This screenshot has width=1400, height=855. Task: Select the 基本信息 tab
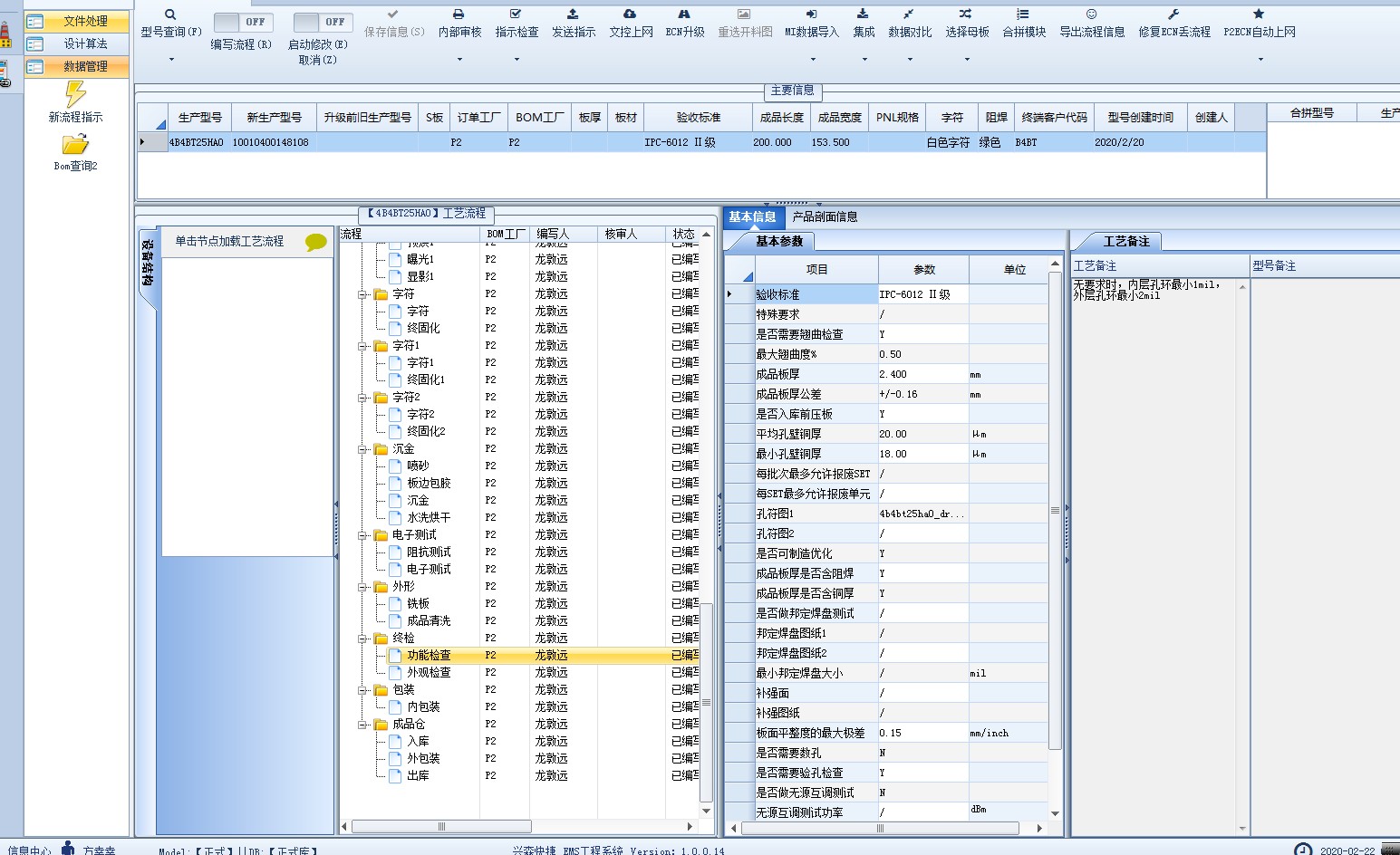(752, 217)
